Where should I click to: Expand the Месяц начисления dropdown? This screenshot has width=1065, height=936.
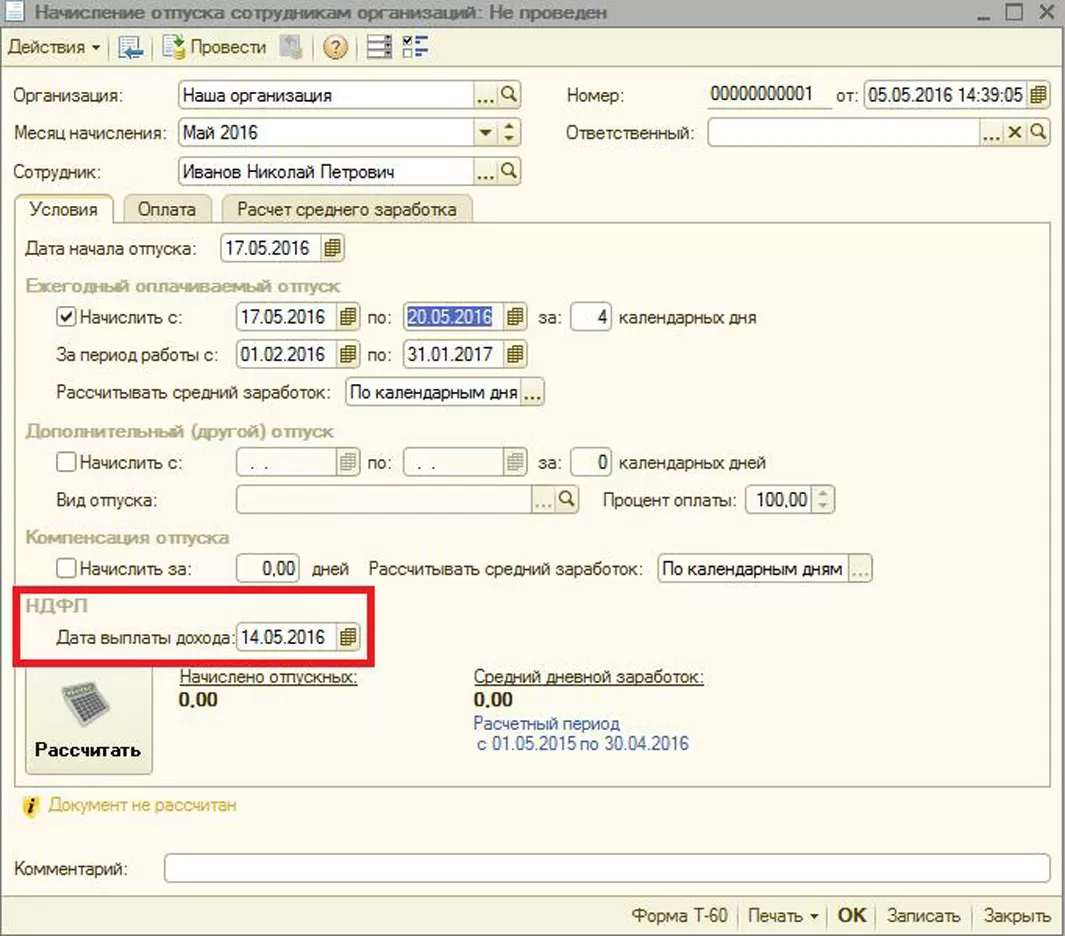pos(486,132)
